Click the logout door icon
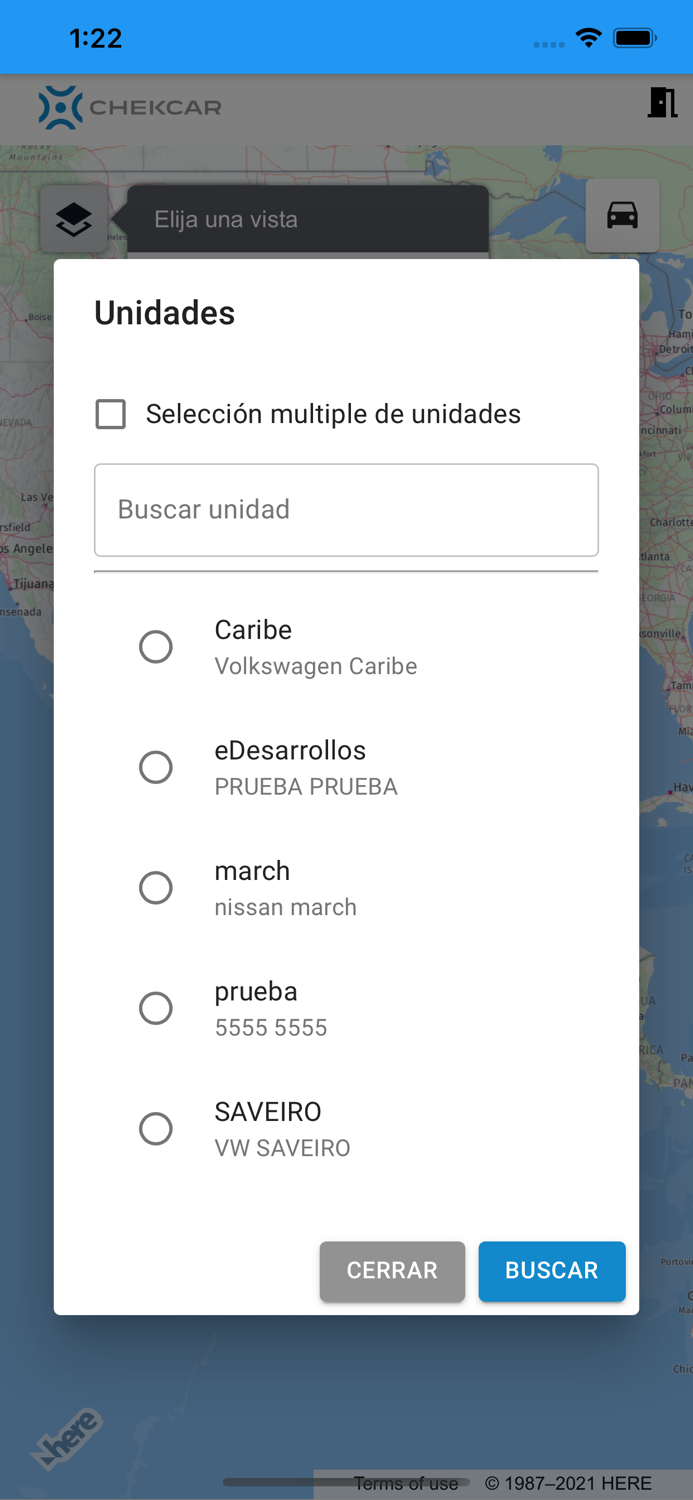 click(x=662, y=103)
